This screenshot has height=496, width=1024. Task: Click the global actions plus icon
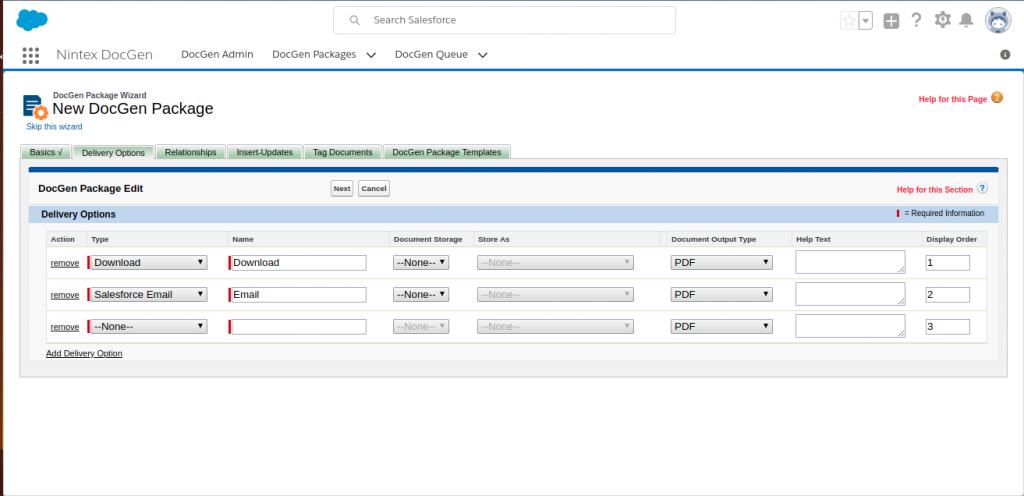point(891,20)
